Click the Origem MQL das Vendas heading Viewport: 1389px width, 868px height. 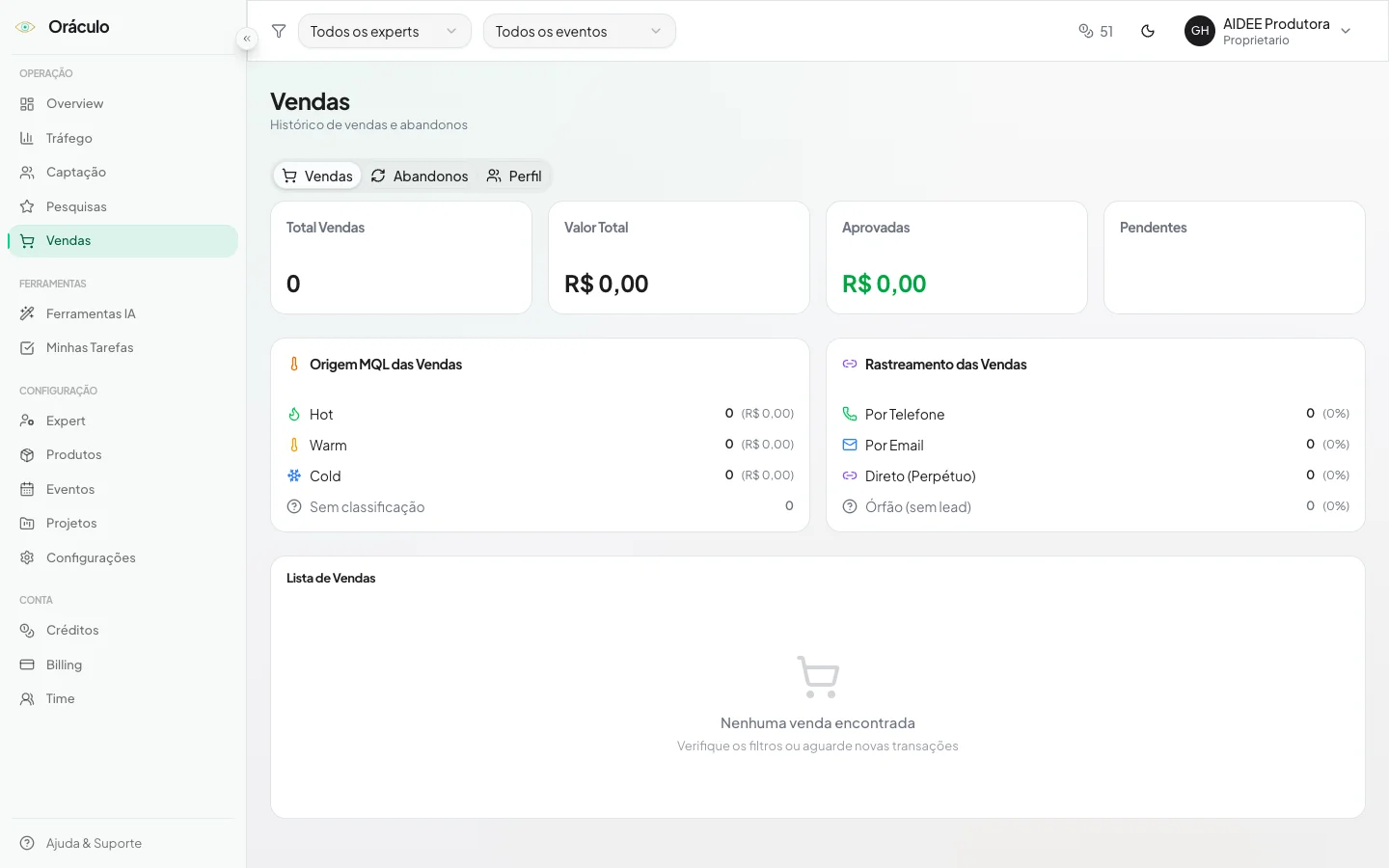(x=386, y=365)
